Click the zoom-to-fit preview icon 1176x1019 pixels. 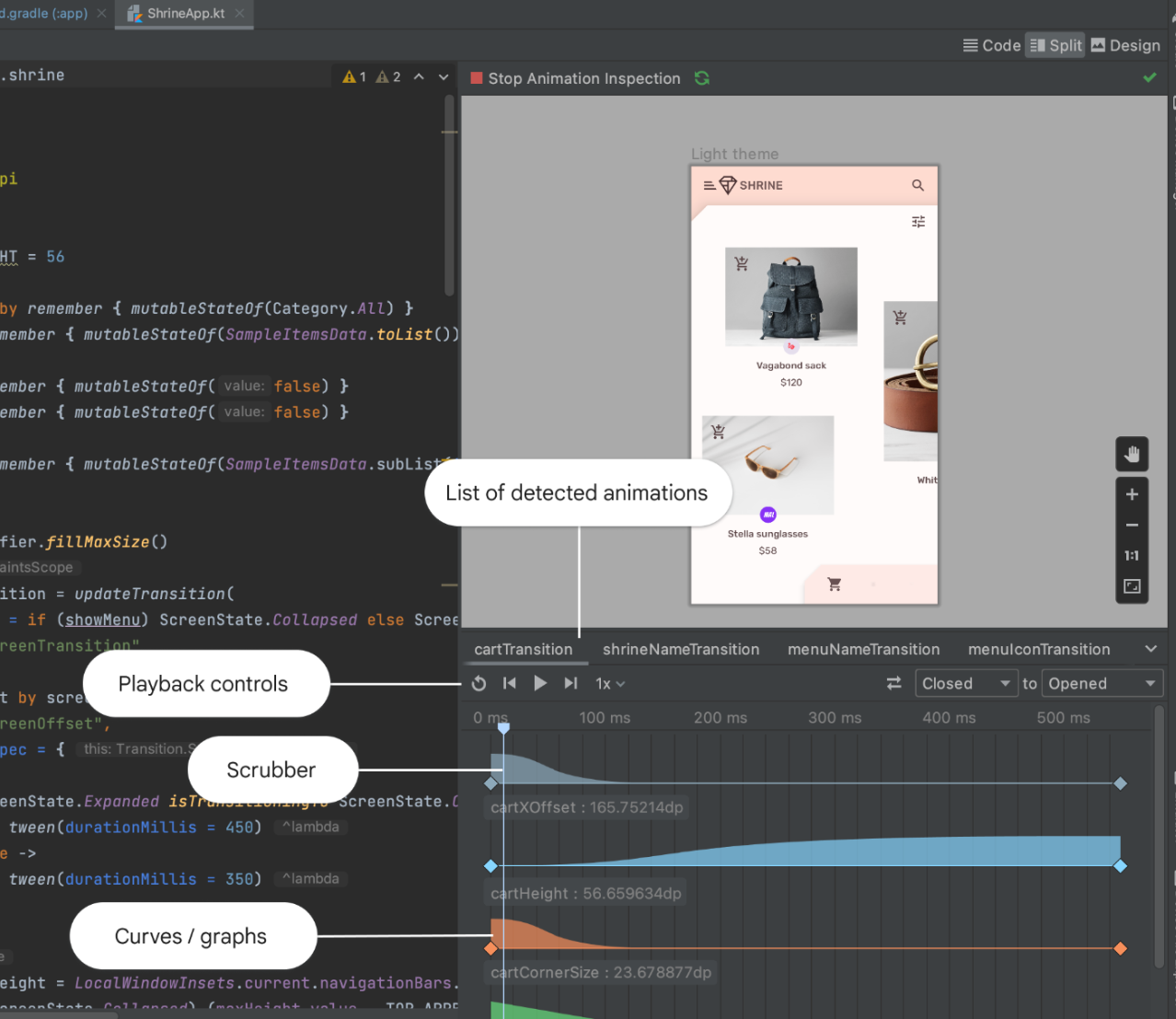tap(1132, 585)
